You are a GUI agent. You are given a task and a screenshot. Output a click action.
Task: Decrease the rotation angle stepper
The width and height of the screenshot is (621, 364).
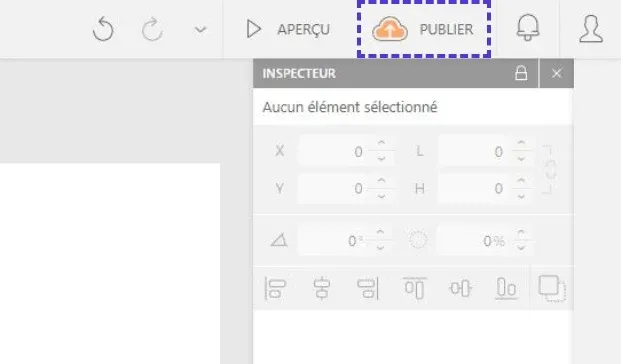click(380, 248)
